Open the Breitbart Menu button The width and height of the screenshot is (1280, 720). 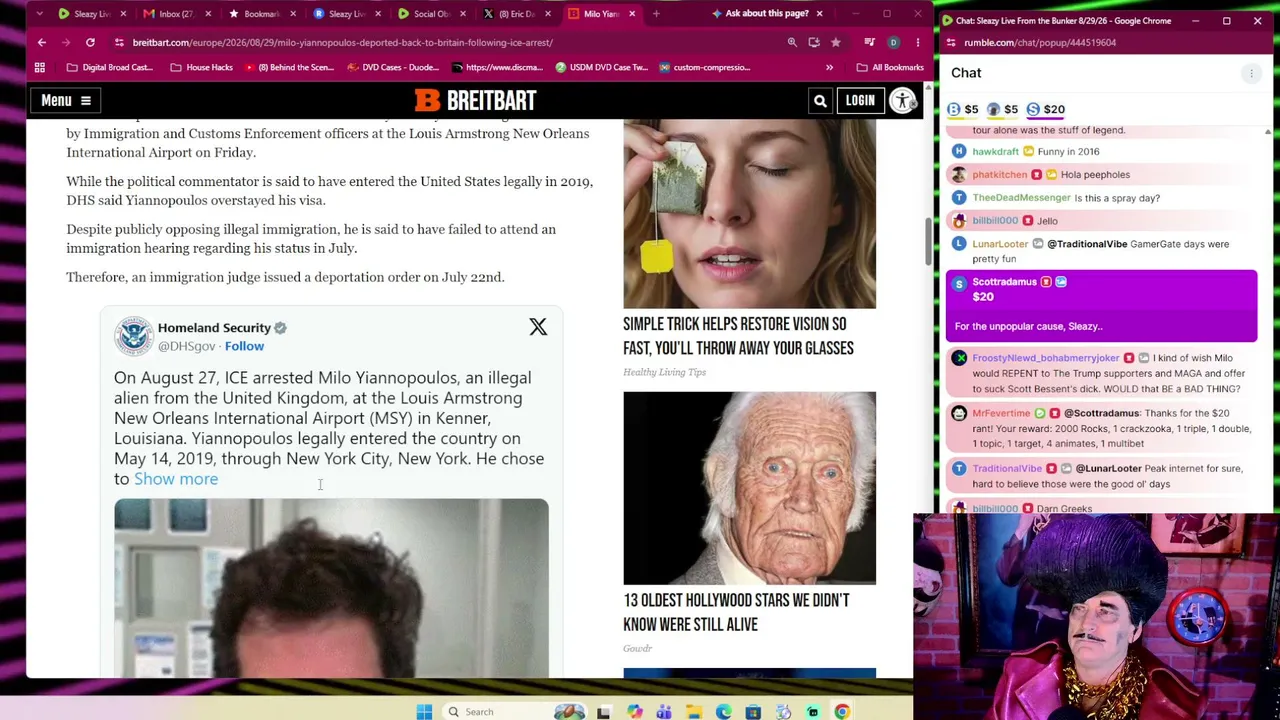[x=66, y=100]
